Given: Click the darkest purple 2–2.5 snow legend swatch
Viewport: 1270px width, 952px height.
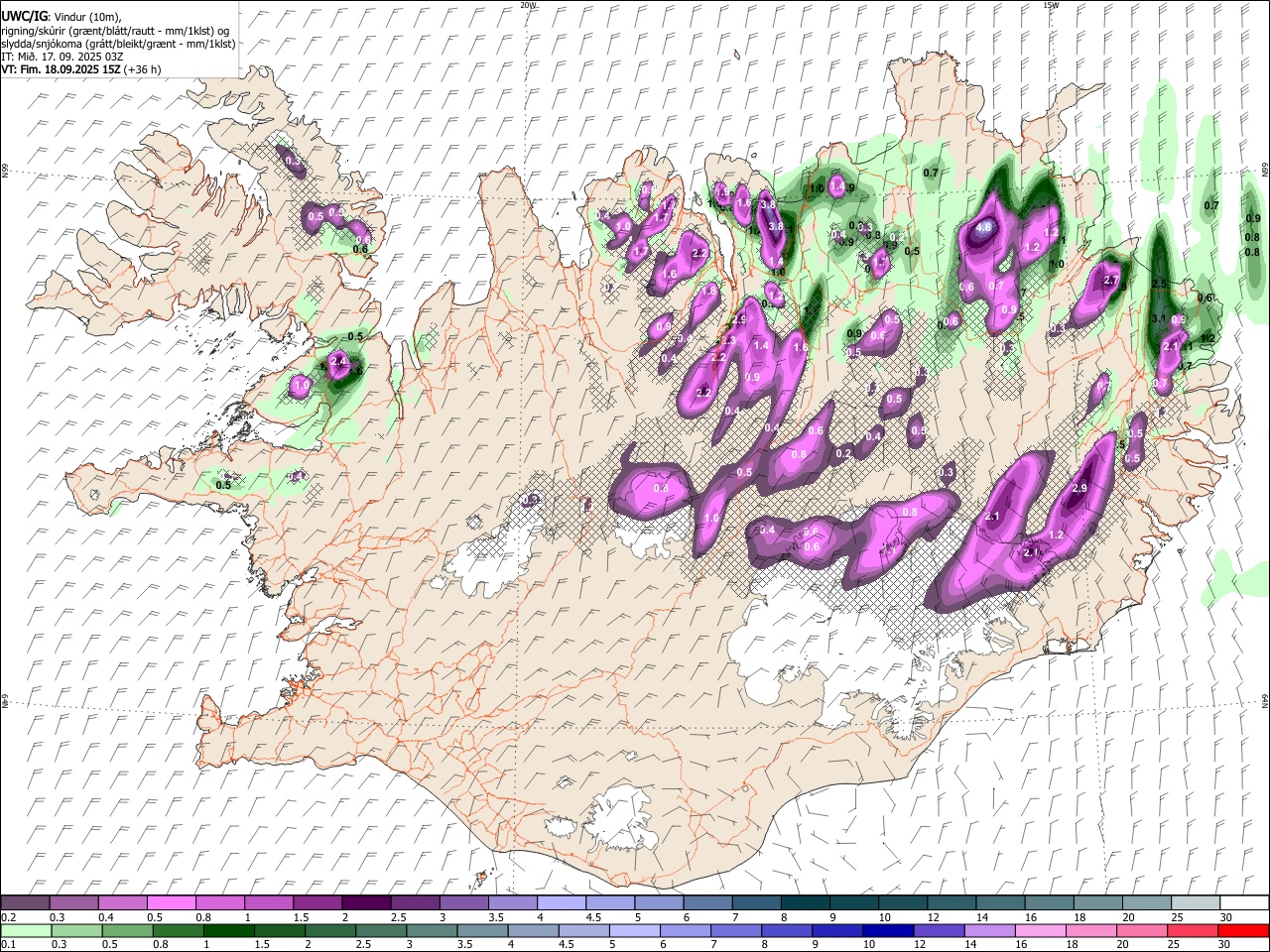Looking at the screenshot, I should pyautogui.click(x=366, y=903).
